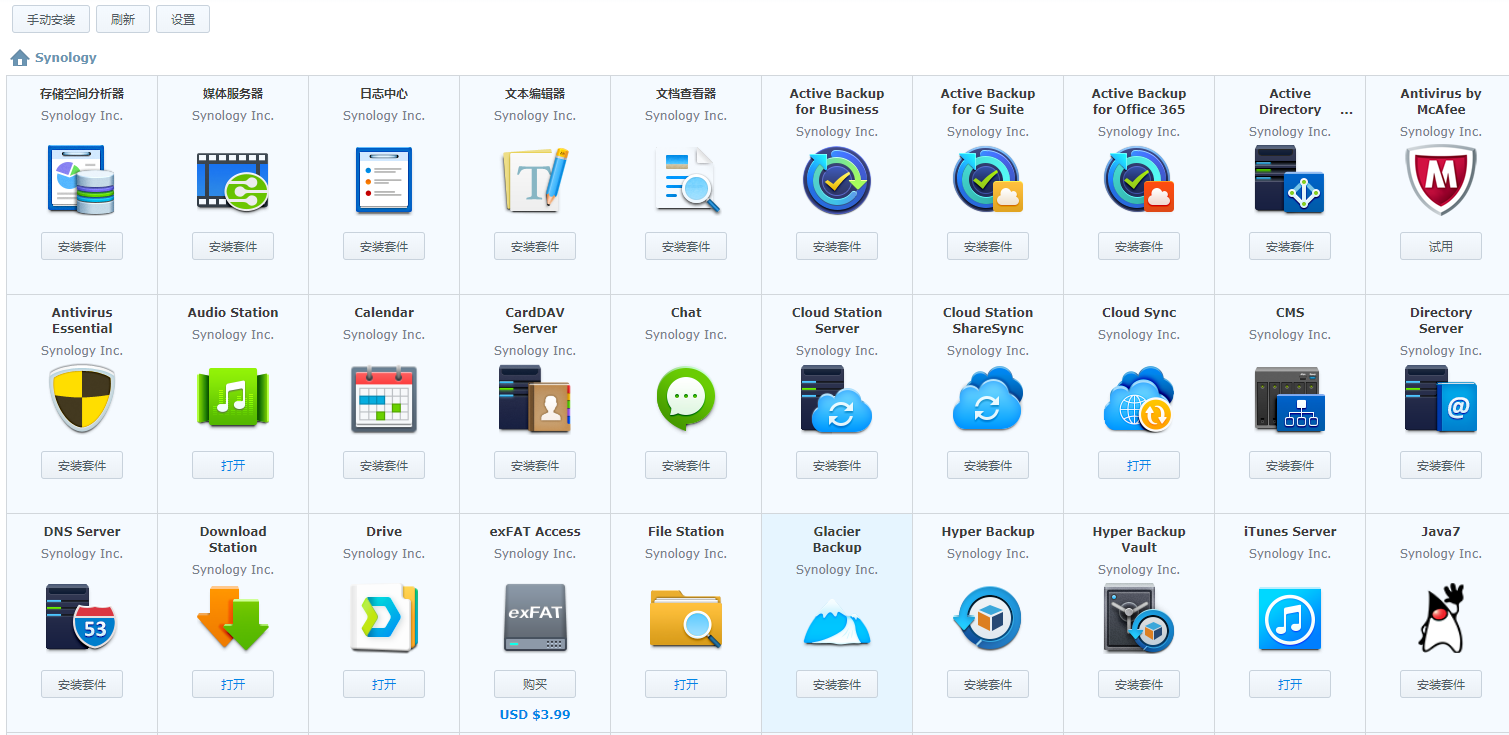Try Antivirus by McAfee with 试用

[x=1441, y=246]
